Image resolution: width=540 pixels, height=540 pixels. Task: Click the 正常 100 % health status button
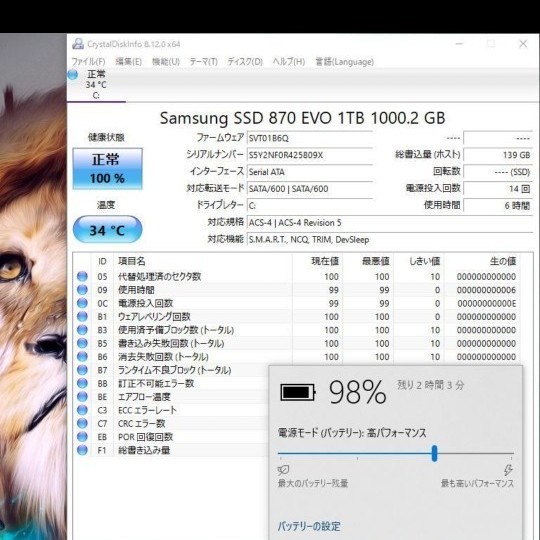pyautogui.click(x=107, y=169)
